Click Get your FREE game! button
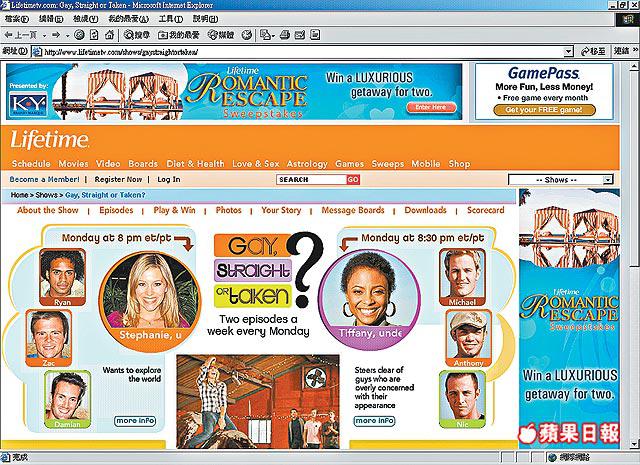The height and width of the screenshot is (465, 640). (544, 110)
